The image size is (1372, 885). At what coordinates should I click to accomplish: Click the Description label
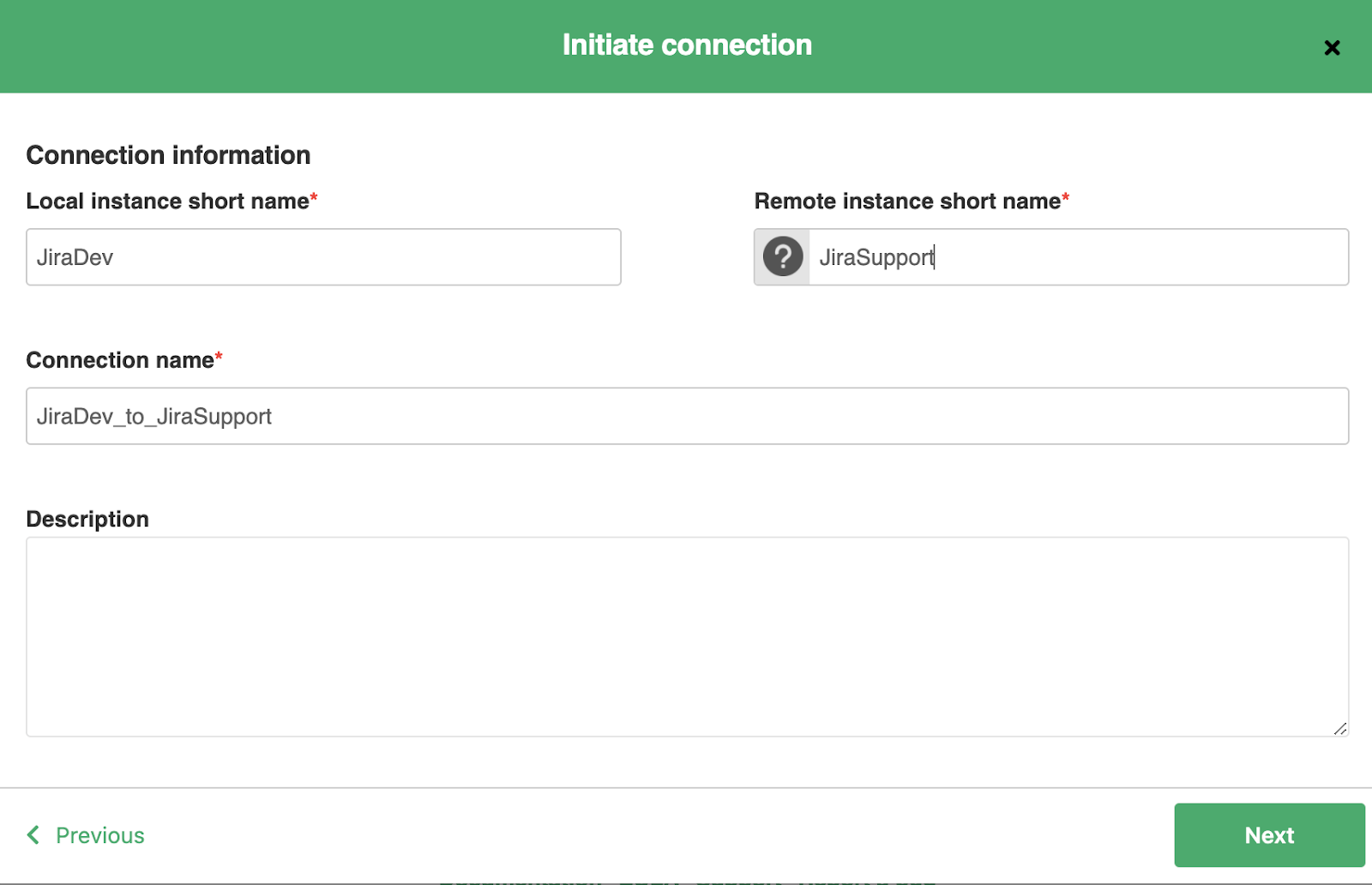pyautogui.click(x=87, y=519)
